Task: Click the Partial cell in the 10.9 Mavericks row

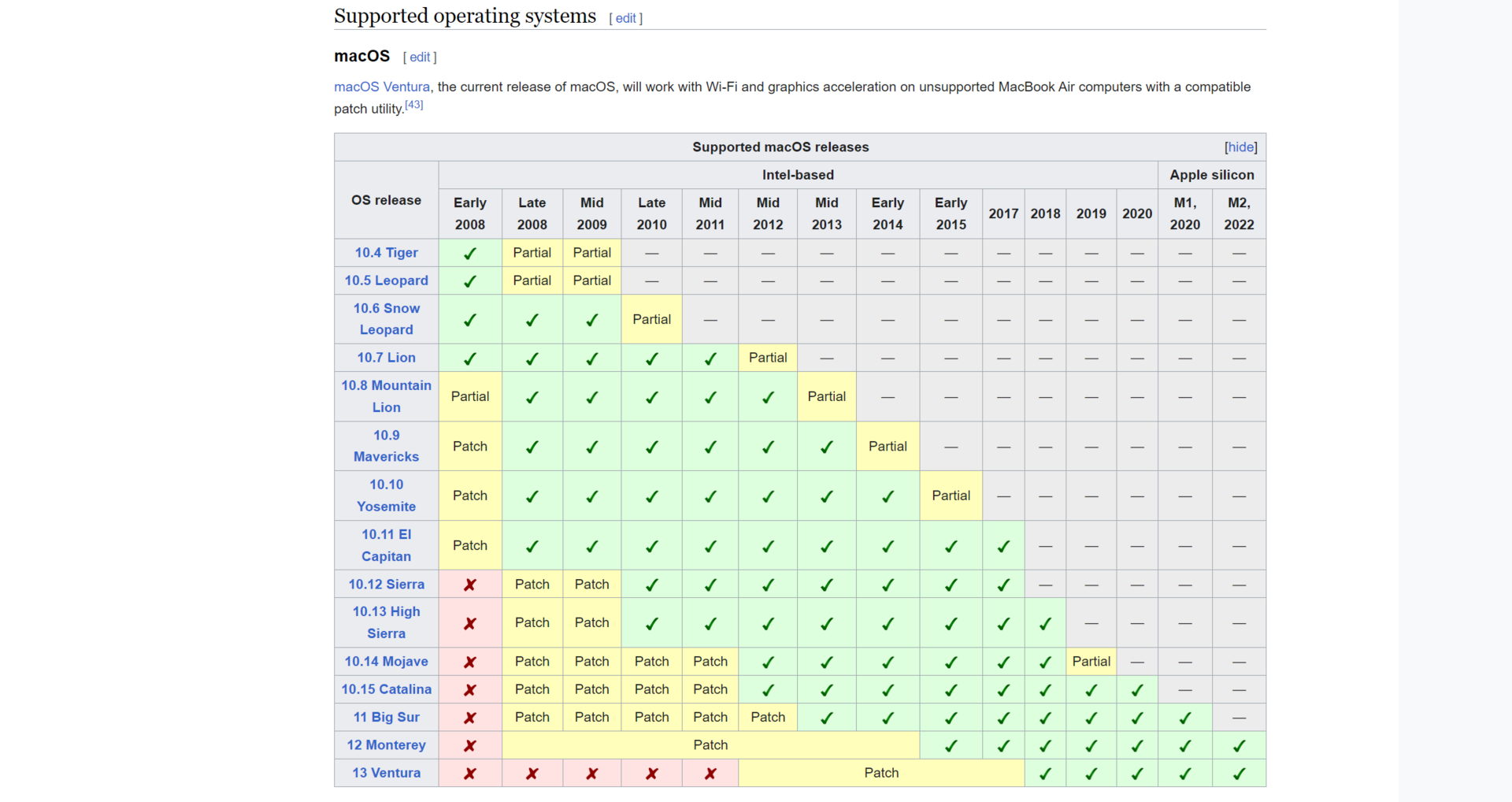Action: [888, 446]
